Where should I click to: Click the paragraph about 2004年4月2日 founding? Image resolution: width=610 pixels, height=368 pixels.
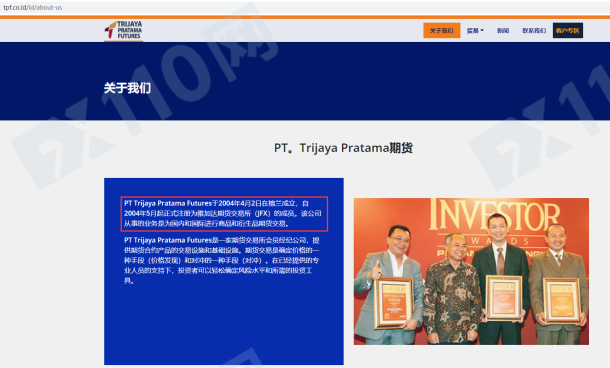223,213
